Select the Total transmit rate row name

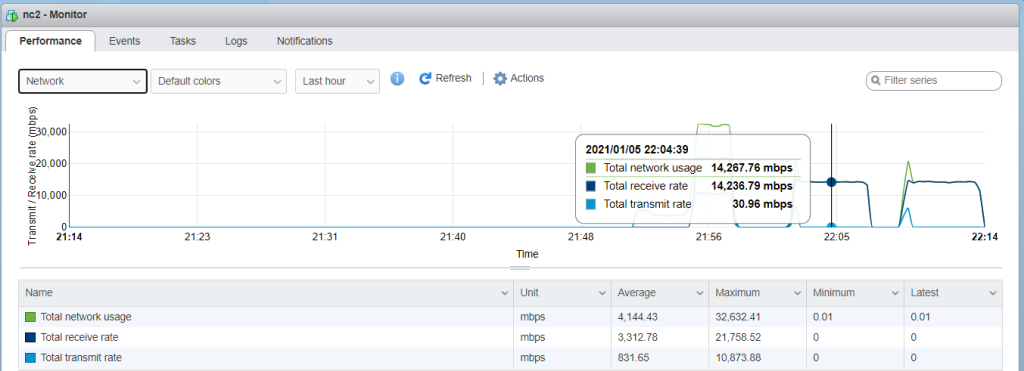click(81, 357)
